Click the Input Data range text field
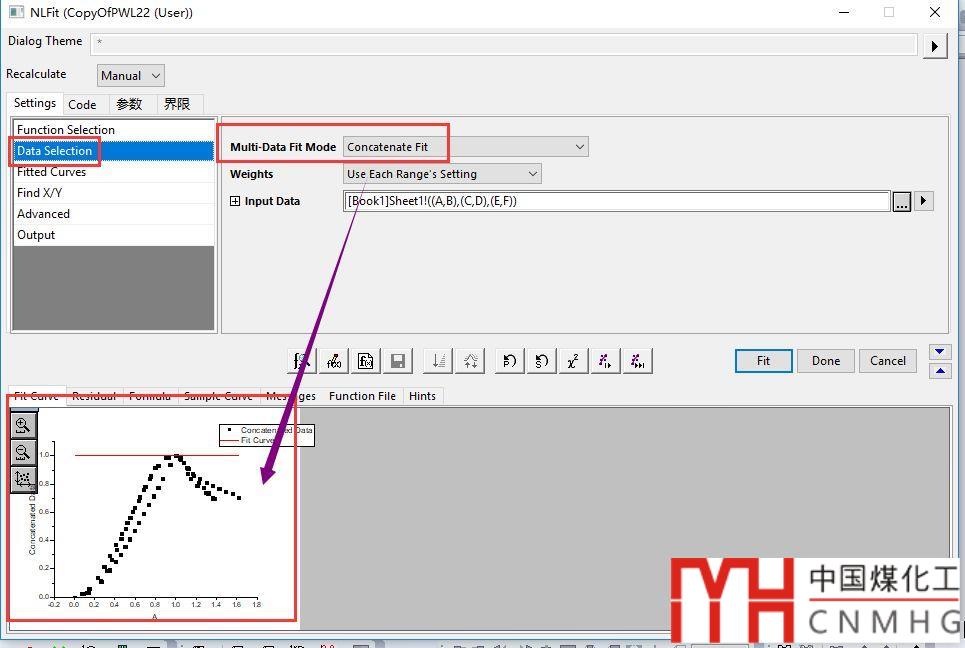Image resolution: width=965 pixels, height=648 pixels. [x=617, y=201]
